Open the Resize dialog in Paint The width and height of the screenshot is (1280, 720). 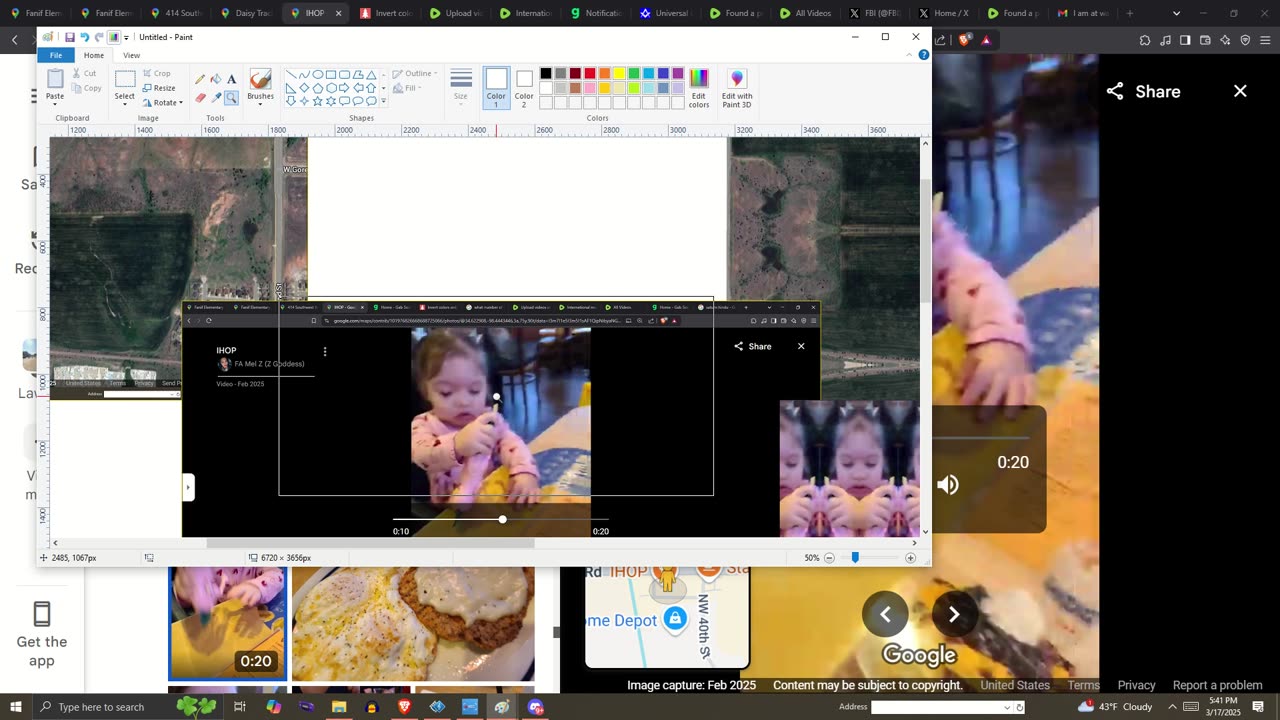tap(159, 88)
